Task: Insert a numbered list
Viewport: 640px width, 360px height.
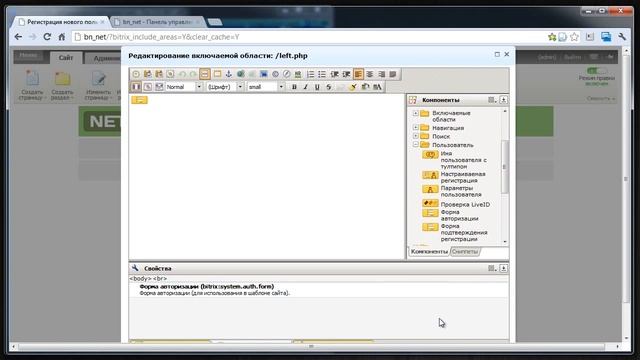Action: click(310, 74)
